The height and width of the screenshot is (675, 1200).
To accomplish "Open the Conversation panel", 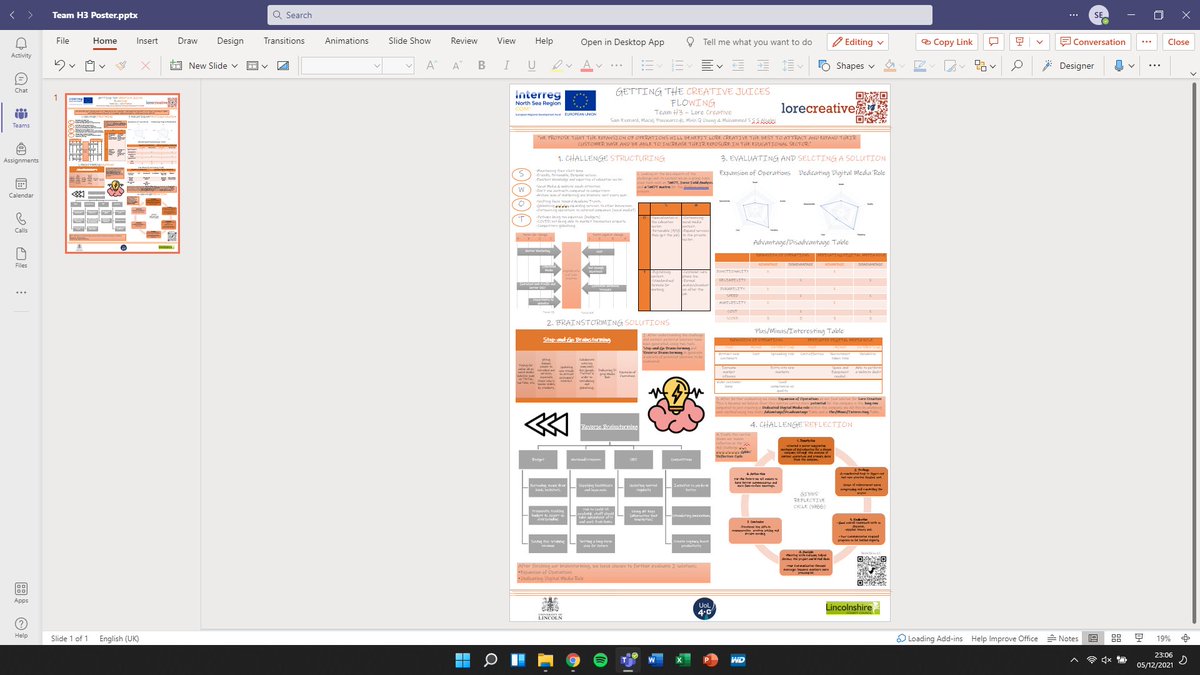I will click(x=1093, y=42).
